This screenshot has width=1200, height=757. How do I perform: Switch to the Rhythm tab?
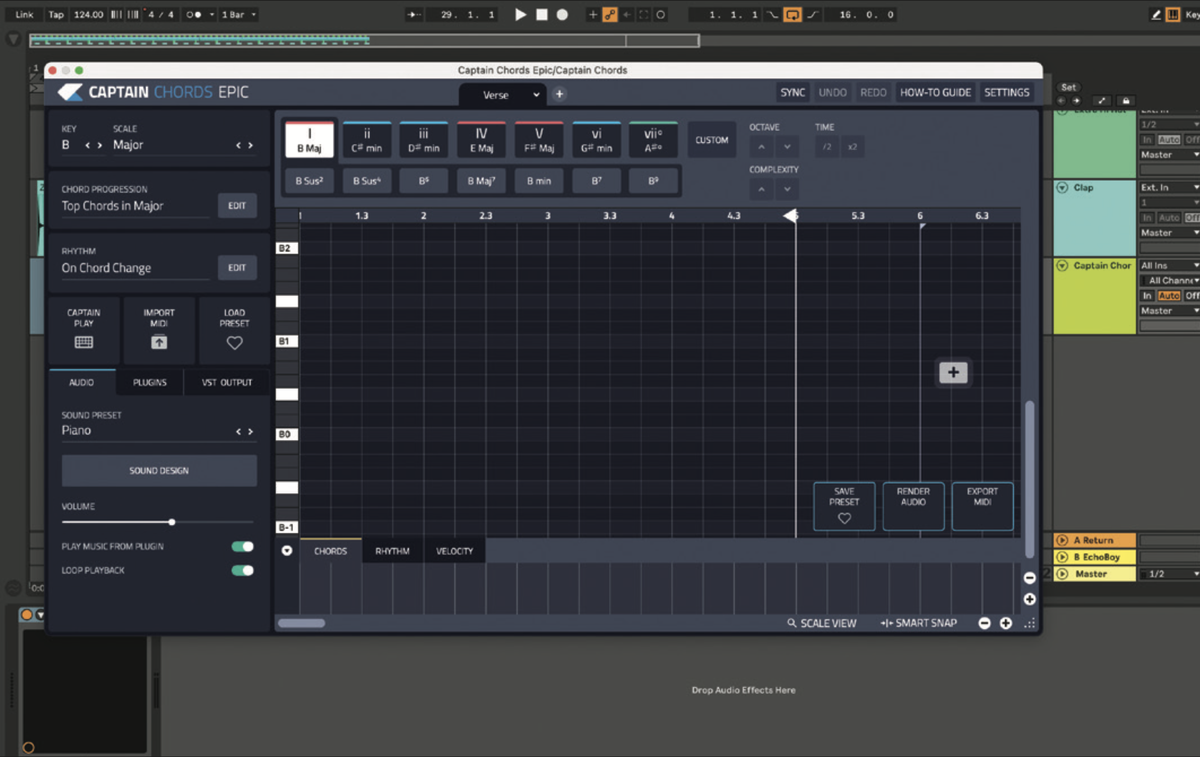point(392,550)
